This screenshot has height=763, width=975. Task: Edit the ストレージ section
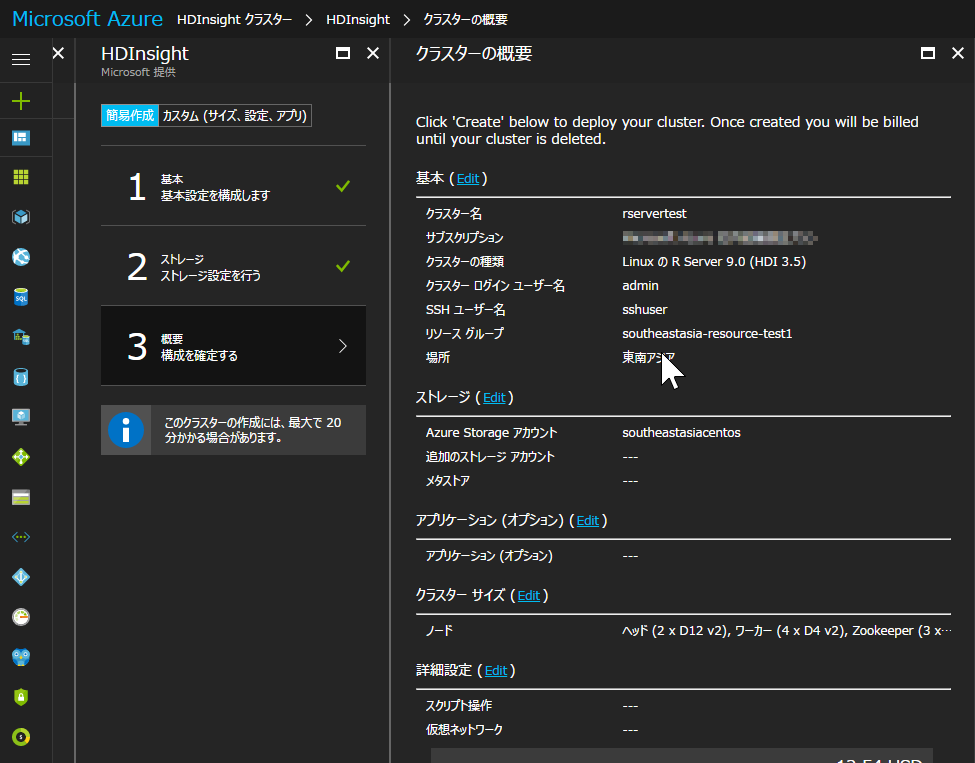pyautogui.click(x=494, y=398)
